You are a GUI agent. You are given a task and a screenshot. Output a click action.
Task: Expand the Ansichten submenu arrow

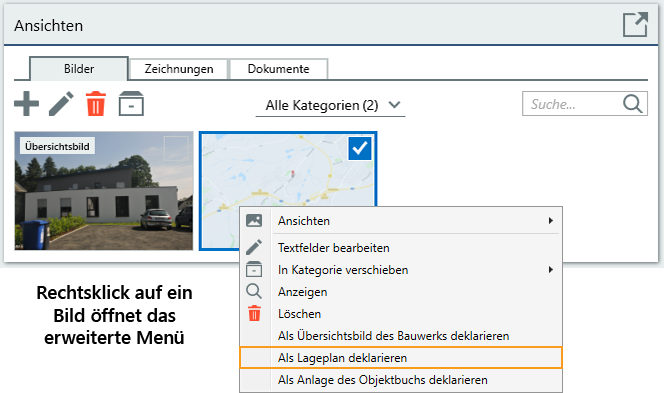[551, 221]
